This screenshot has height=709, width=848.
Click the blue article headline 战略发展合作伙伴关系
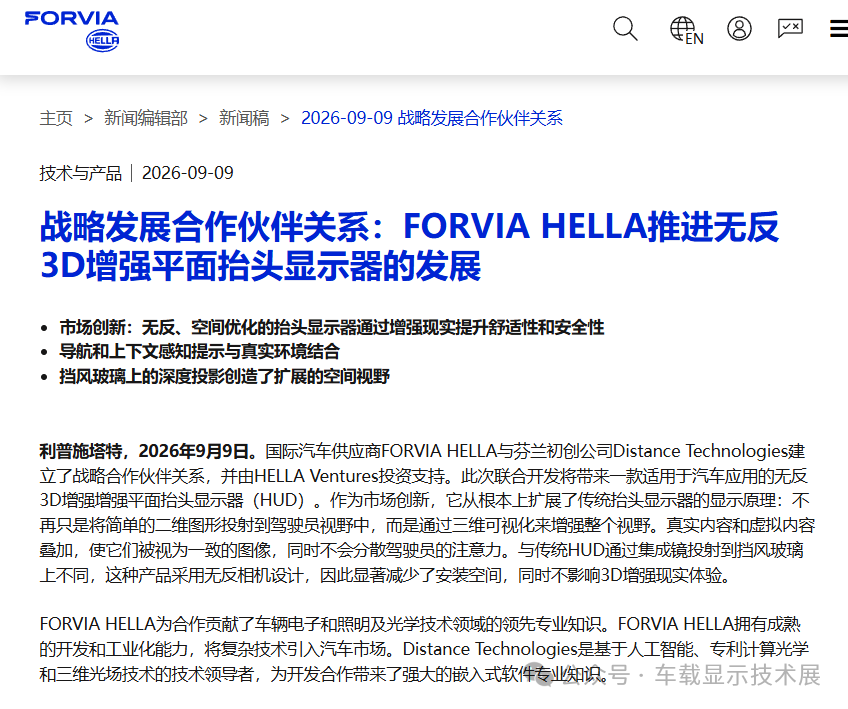coord(409,246)
